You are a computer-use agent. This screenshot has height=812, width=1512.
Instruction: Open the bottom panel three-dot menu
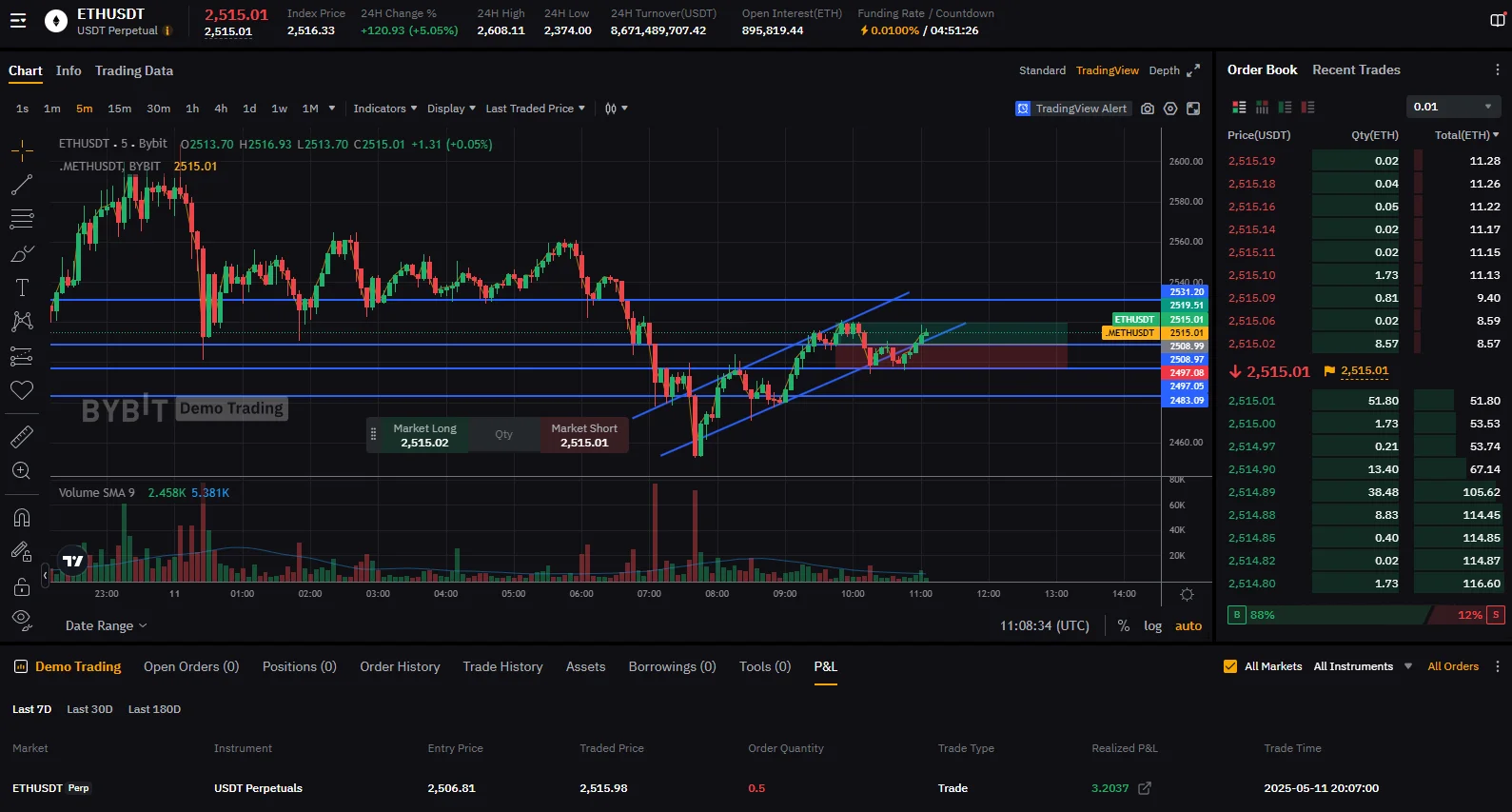[x=1497, y=666]
